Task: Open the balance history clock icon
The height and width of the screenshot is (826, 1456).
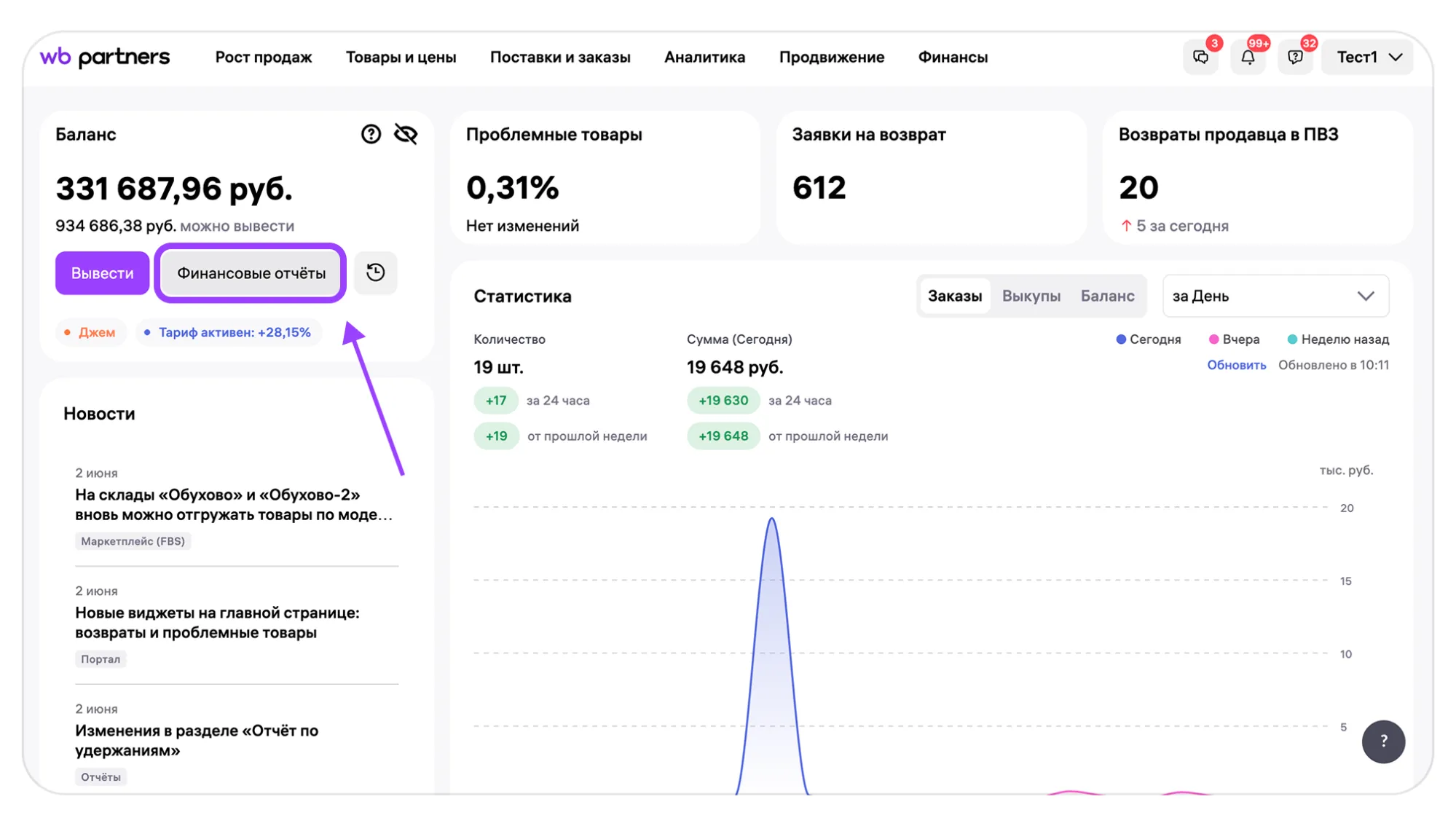Action: [376, 272]
